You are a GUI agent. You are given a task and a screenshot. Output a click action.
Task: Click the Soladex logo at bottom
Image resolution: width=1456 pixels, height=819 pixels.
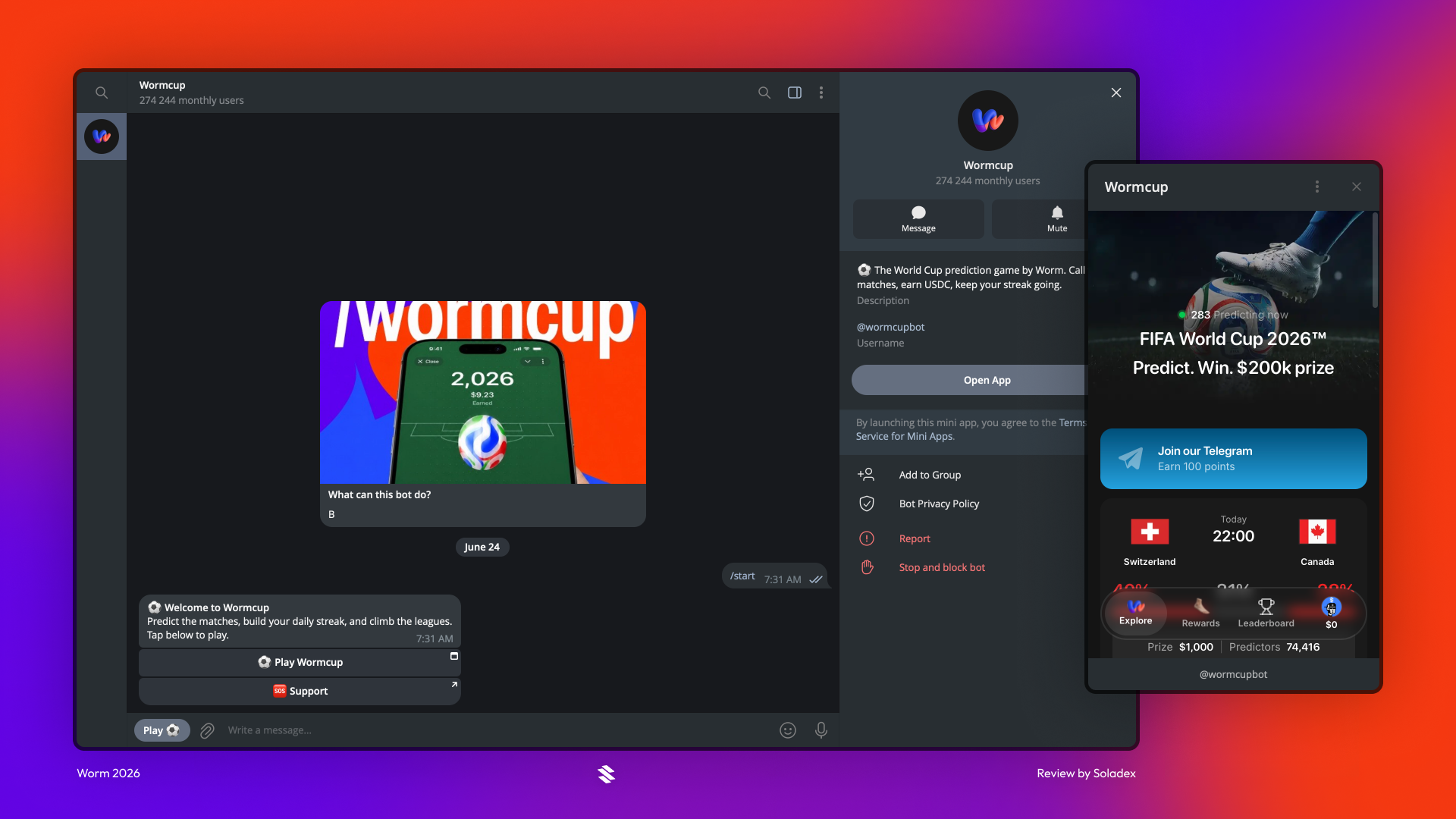606,773
